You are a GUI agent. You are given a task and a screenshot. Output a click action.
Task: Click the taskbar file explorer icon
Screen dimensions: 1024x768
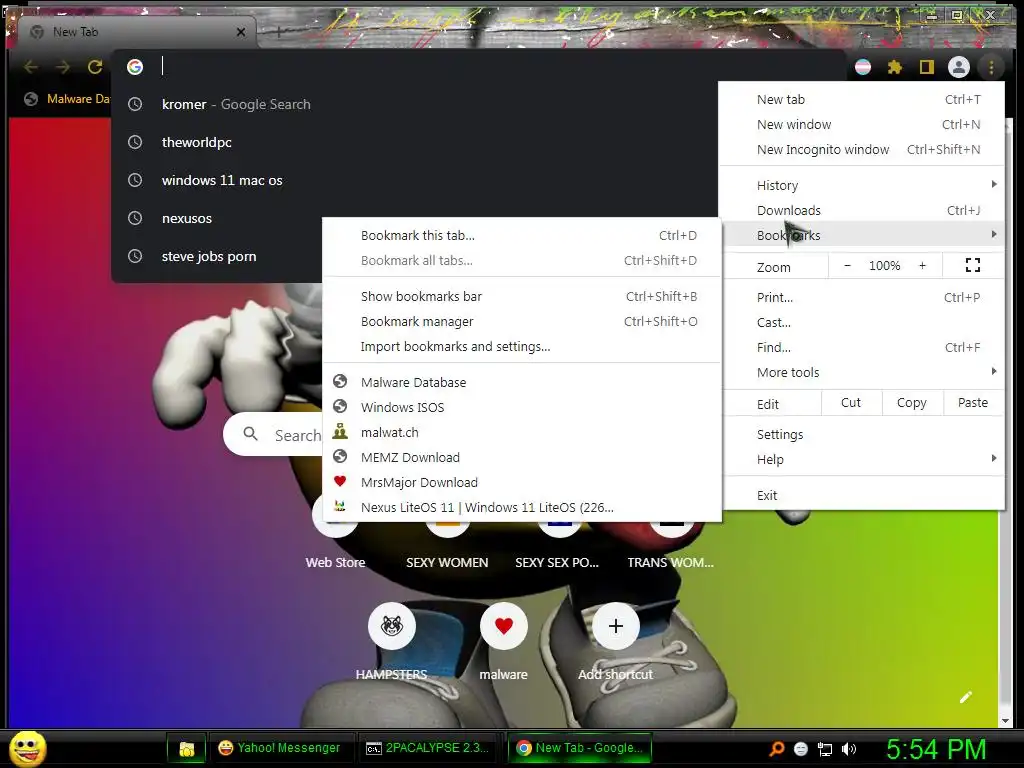click(187, 748)
